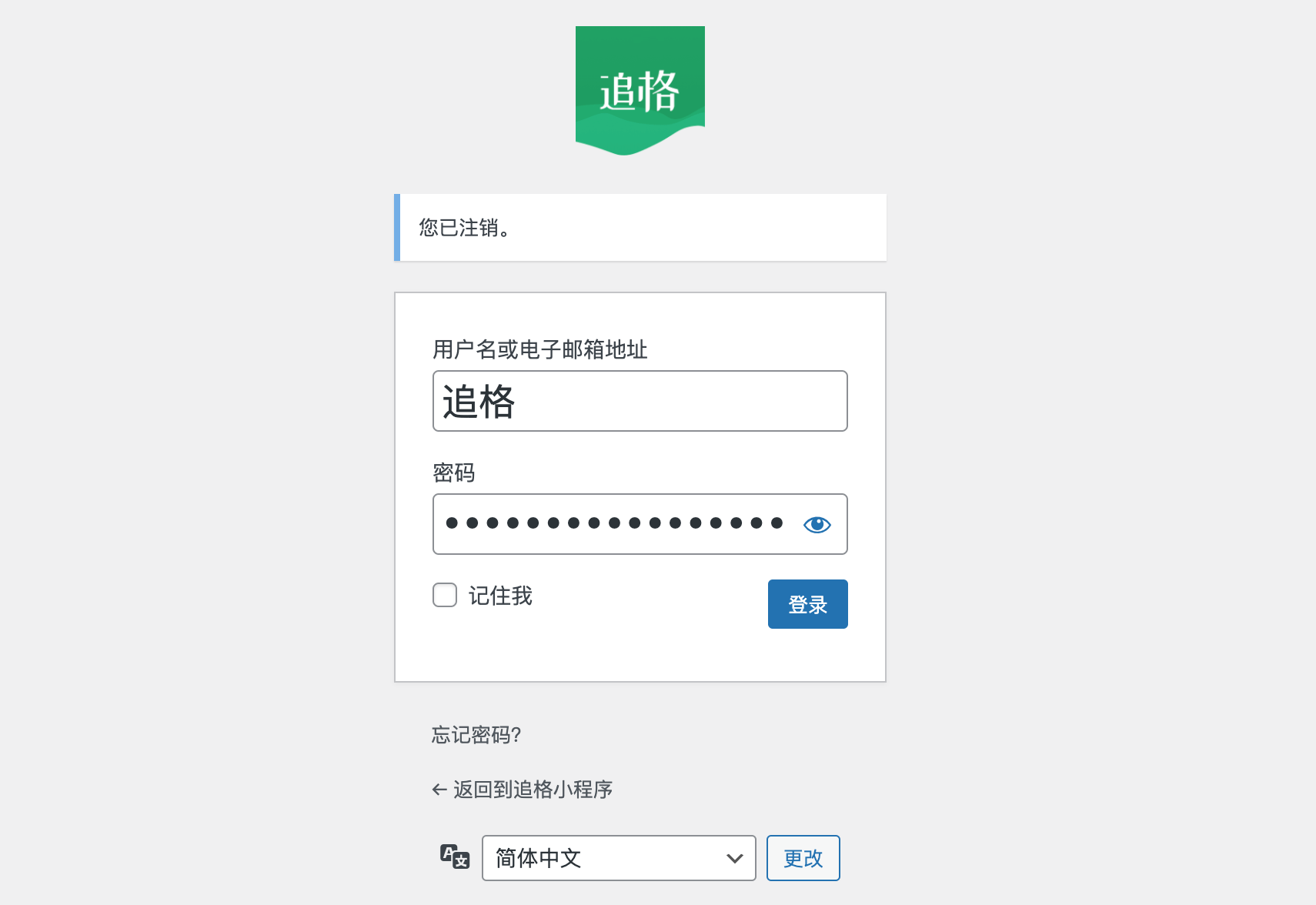1316x905 pixels.
Task: Click the 您已注销 notice message
Action: point(465,228)
